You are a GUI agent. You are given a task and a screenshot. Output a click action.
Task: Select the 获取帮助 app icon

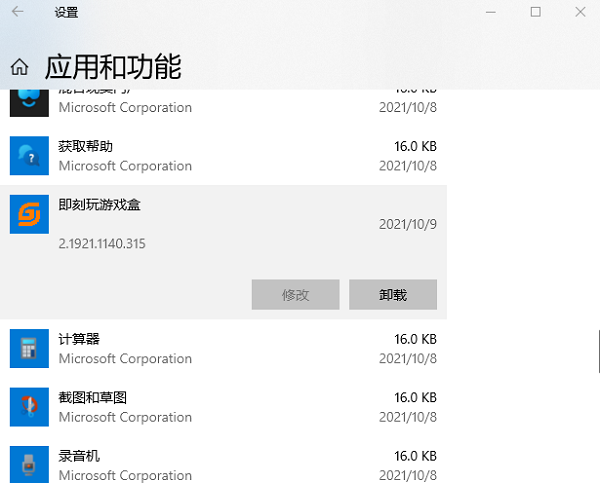[x=29, y=156]
